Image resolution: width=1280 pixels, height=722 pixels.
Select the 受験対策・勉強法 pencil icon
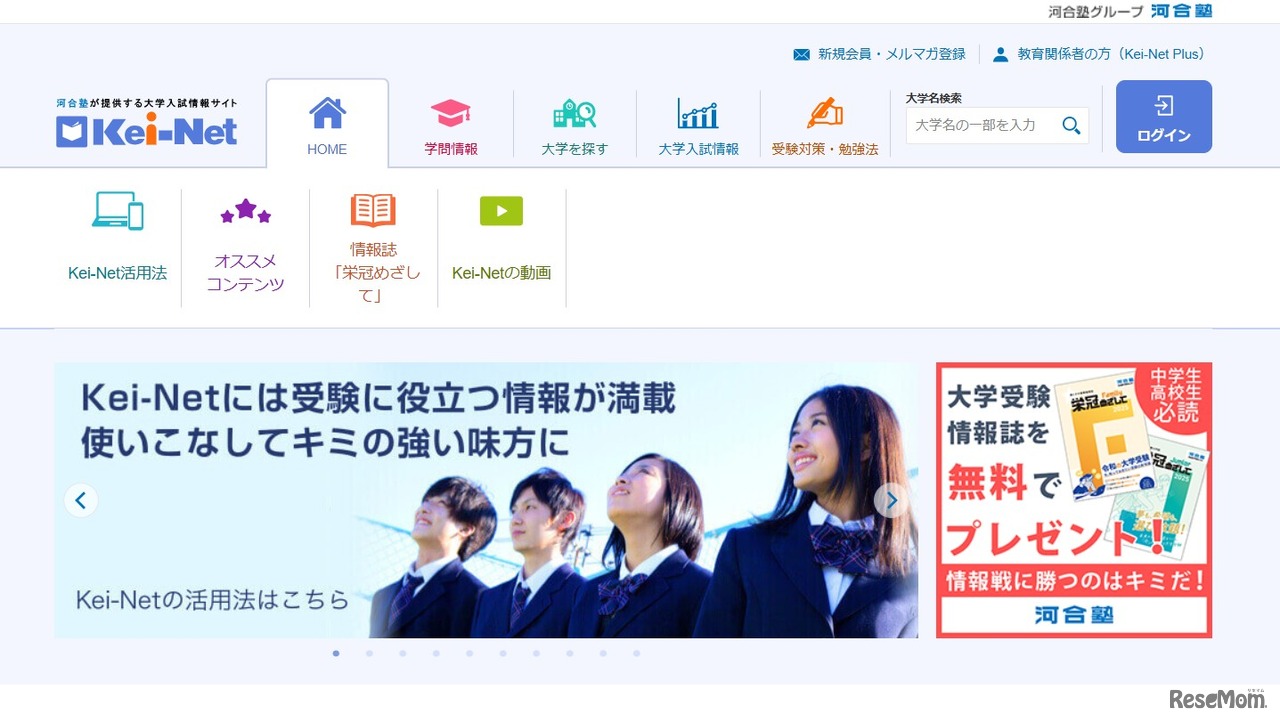[824, 110]
